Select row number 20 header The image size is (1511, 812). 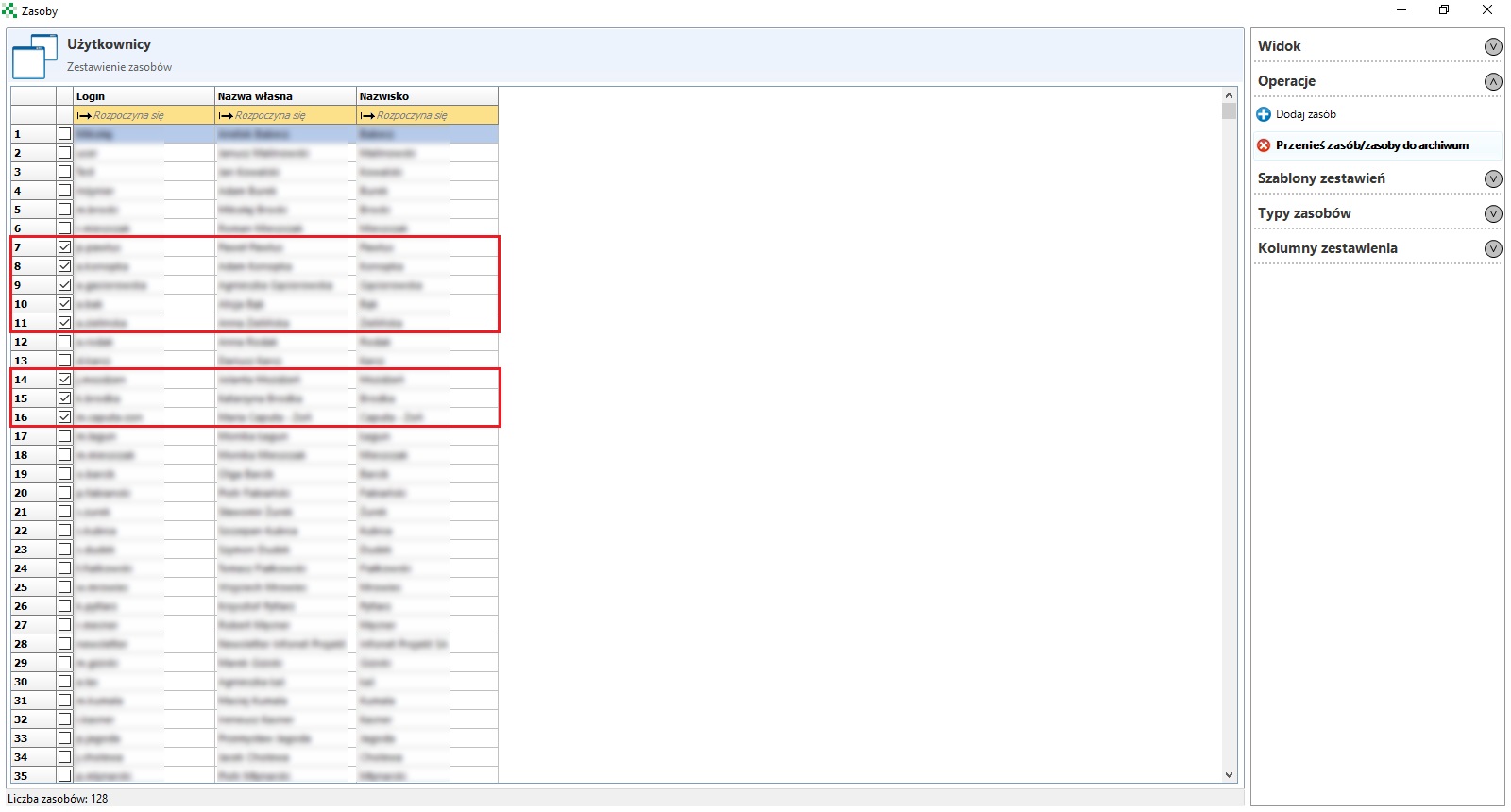pyautogui.click(x=32, y=493)
